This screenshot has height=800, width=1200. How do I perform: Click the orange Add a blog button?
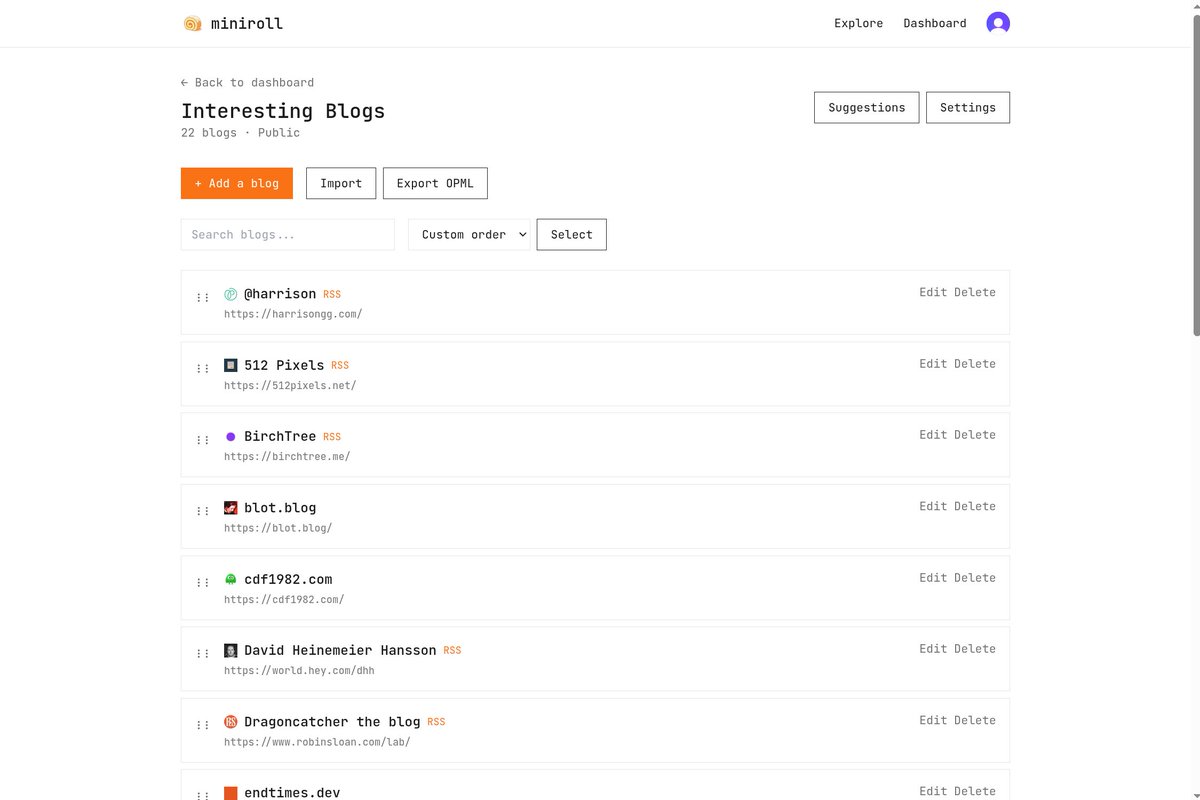(237, 183)
